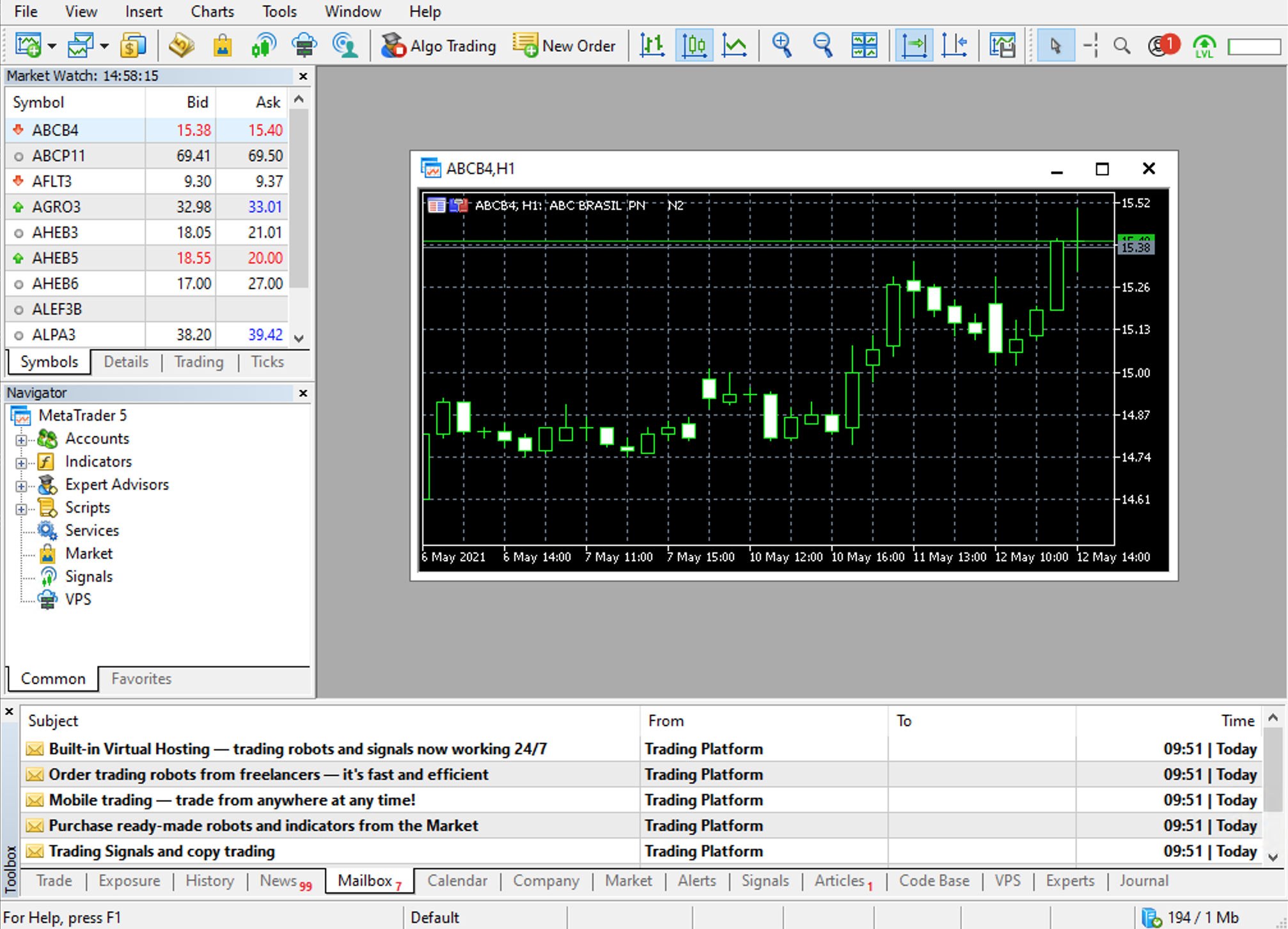Maximize the ABCB4,H1 chart window

point(1102,169)
